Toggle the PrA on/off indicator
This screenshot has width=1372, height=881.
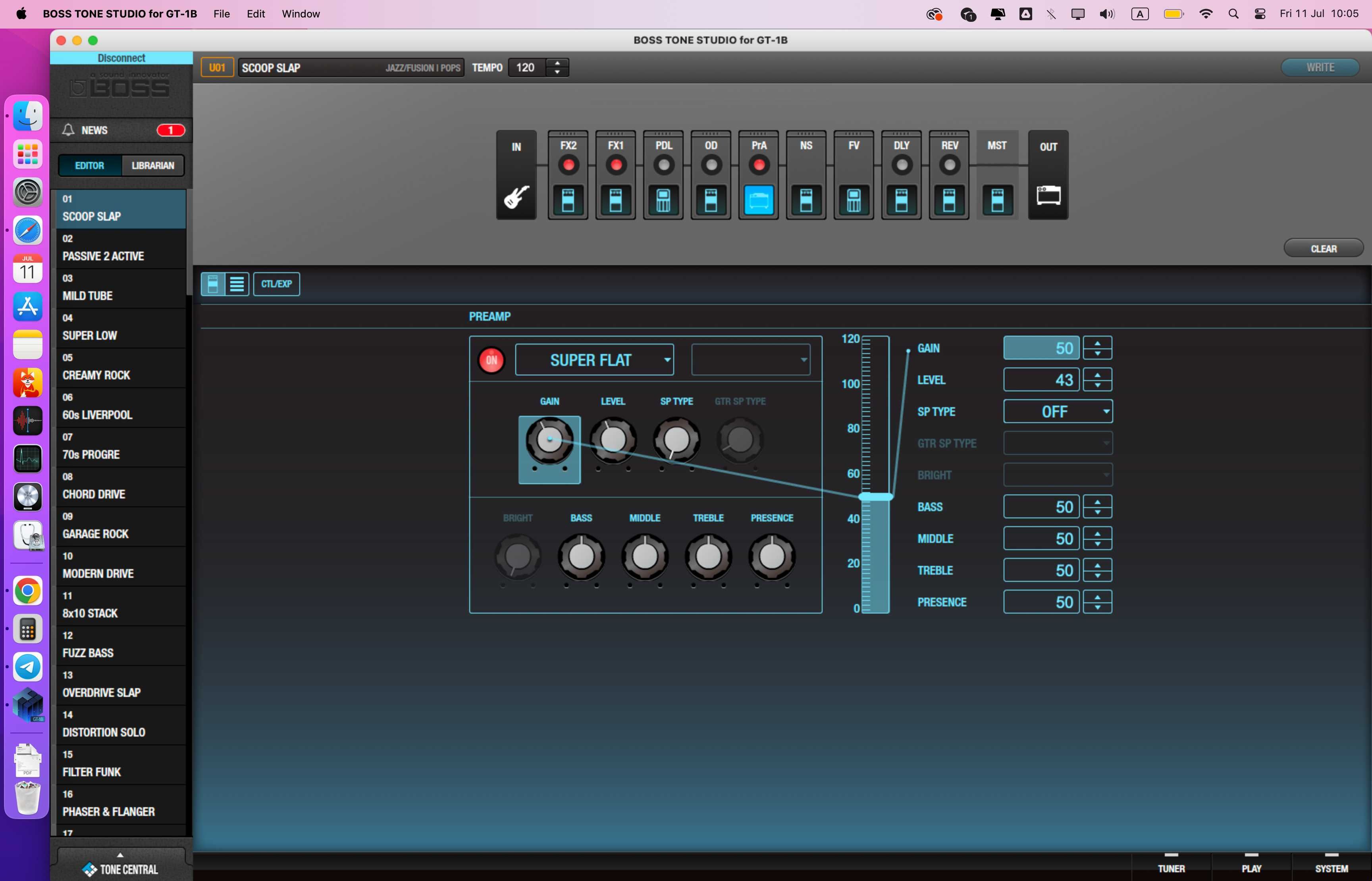pyautogui.click(x=759, y=165)
